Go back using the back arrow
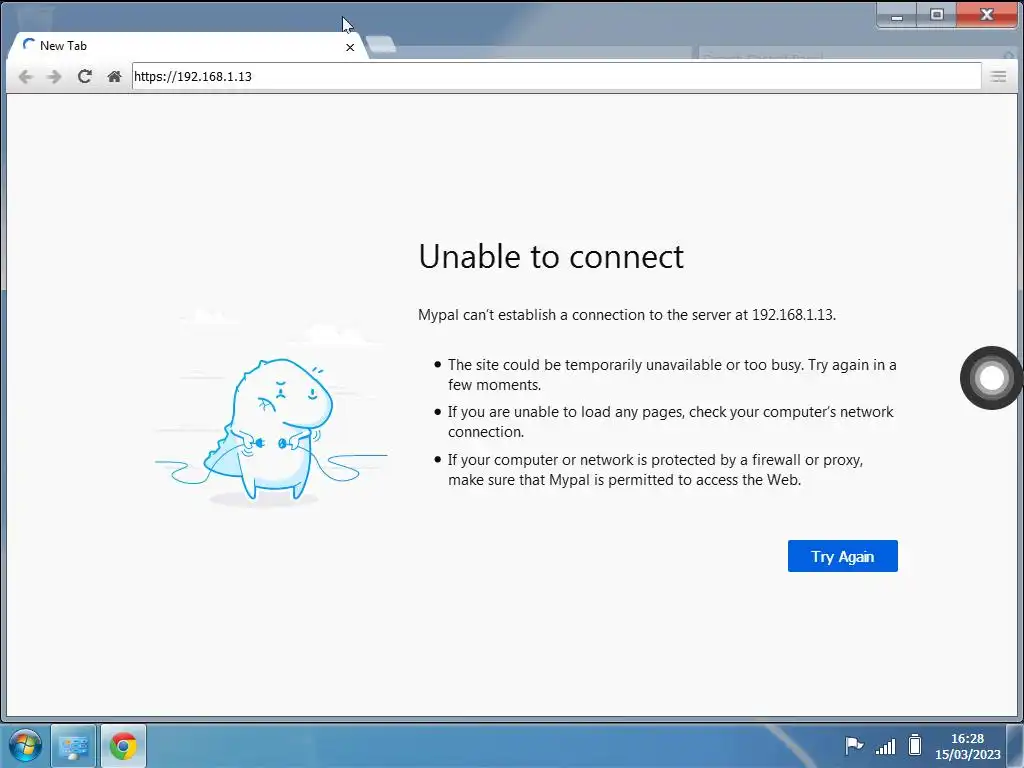1024x768 pixels. (25, 76)
